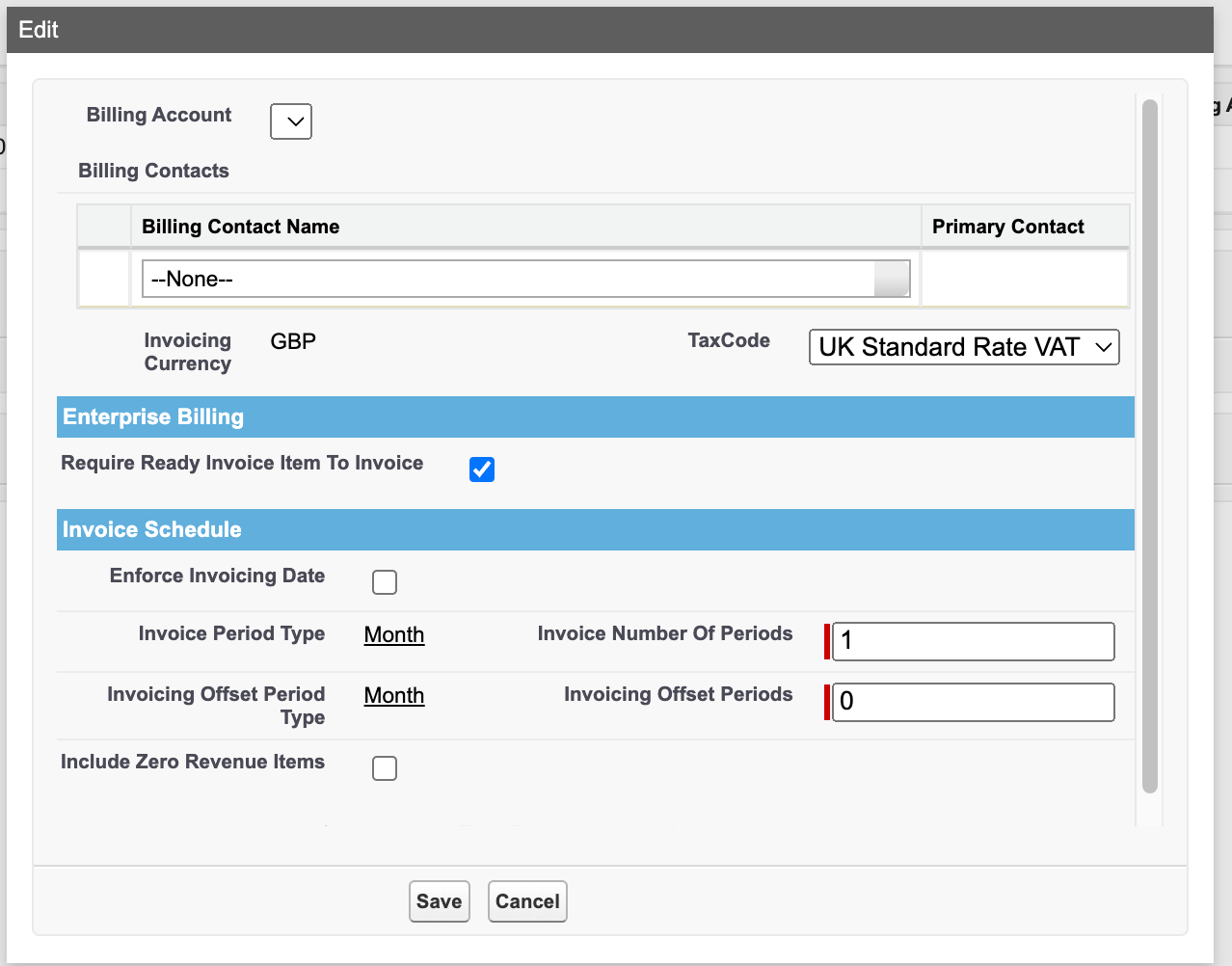Click the Billing Account label
Screen dimensions: 1232x966
(x=159, y=115)
